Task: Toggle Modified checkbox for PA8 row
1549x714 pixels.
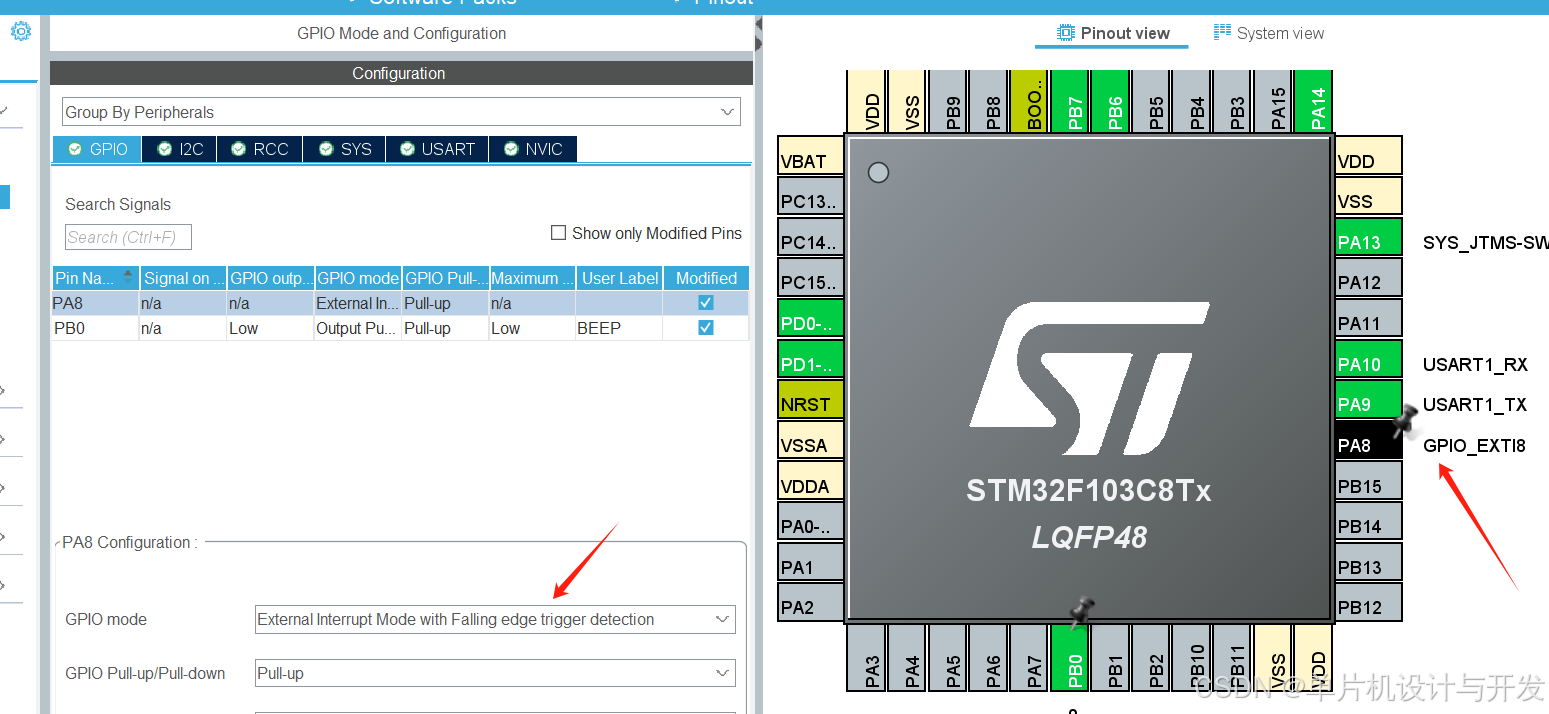Action: 706,303
